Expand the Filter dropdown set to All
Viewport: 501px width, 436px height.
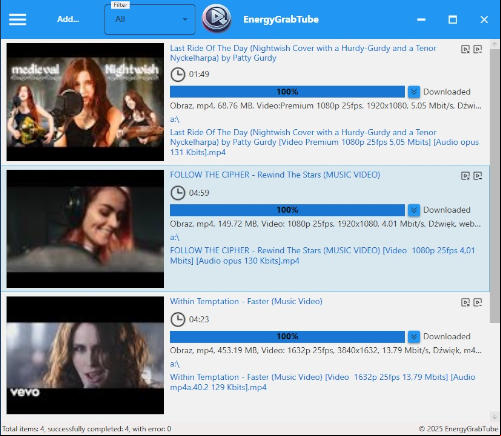pyautogui.click(x=150, y=19)
